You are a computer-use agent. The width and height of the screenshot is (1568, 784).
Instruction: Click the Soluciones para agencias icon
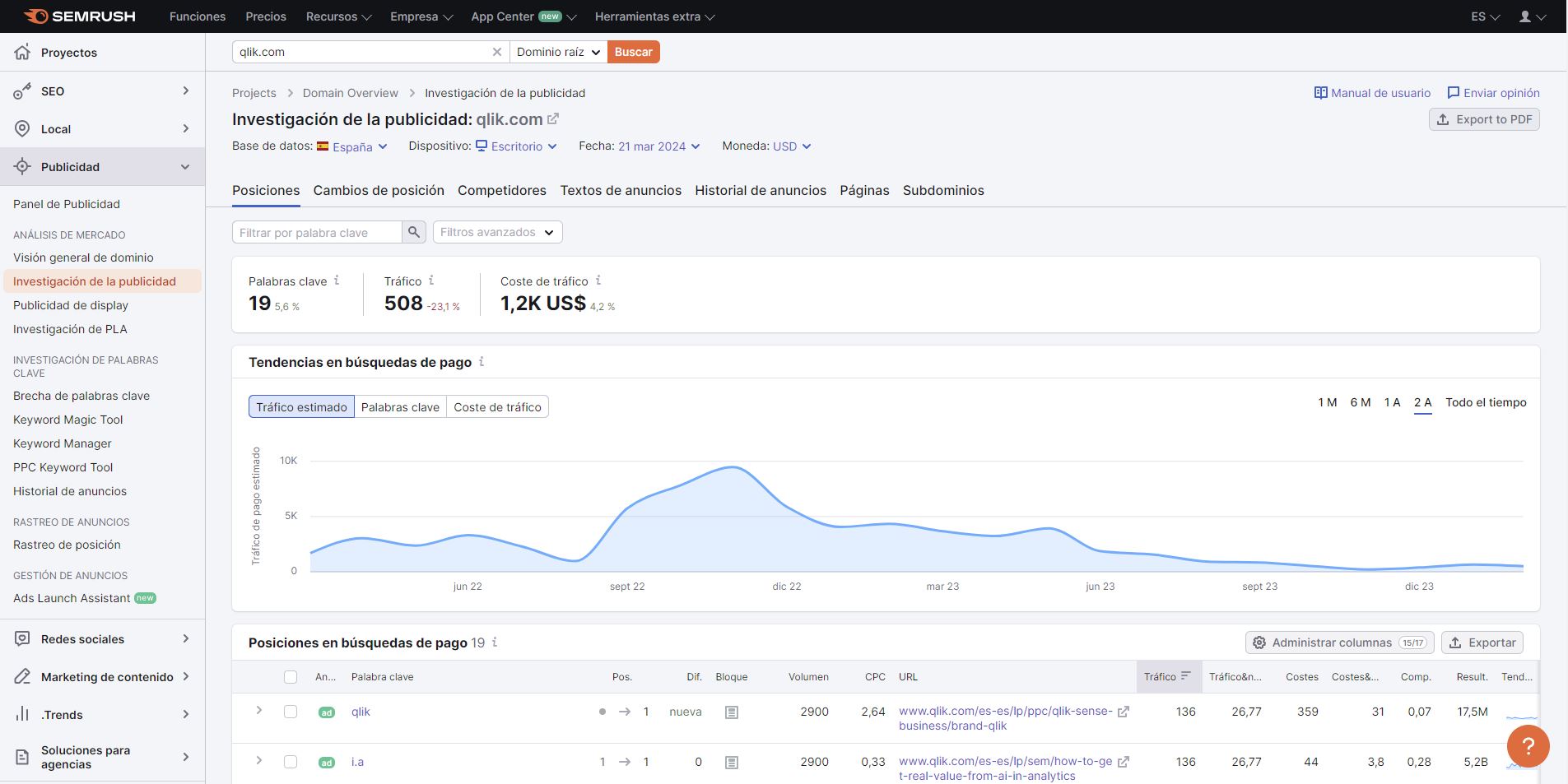point(23,757)
